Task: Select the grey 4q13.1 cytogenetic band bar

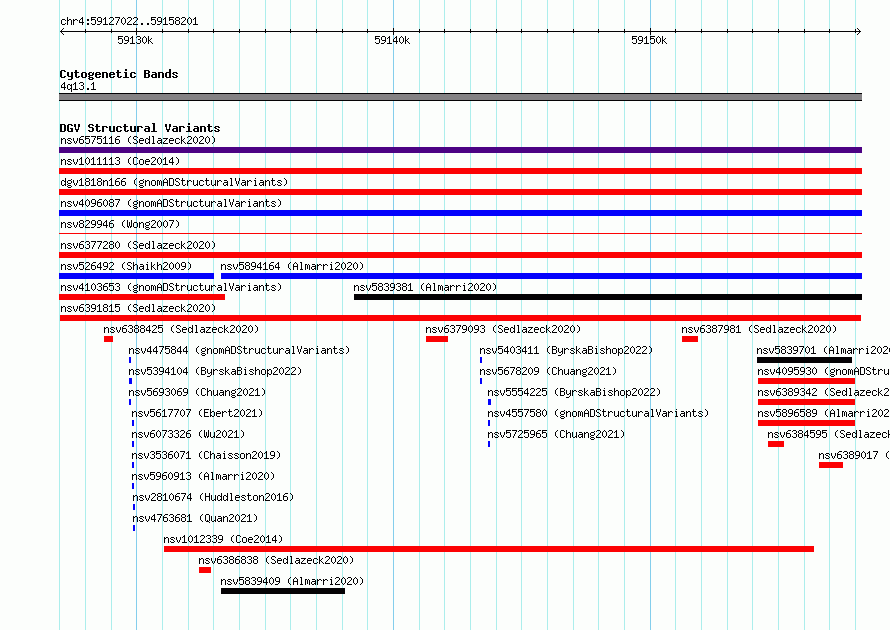Action: point(460,97)
